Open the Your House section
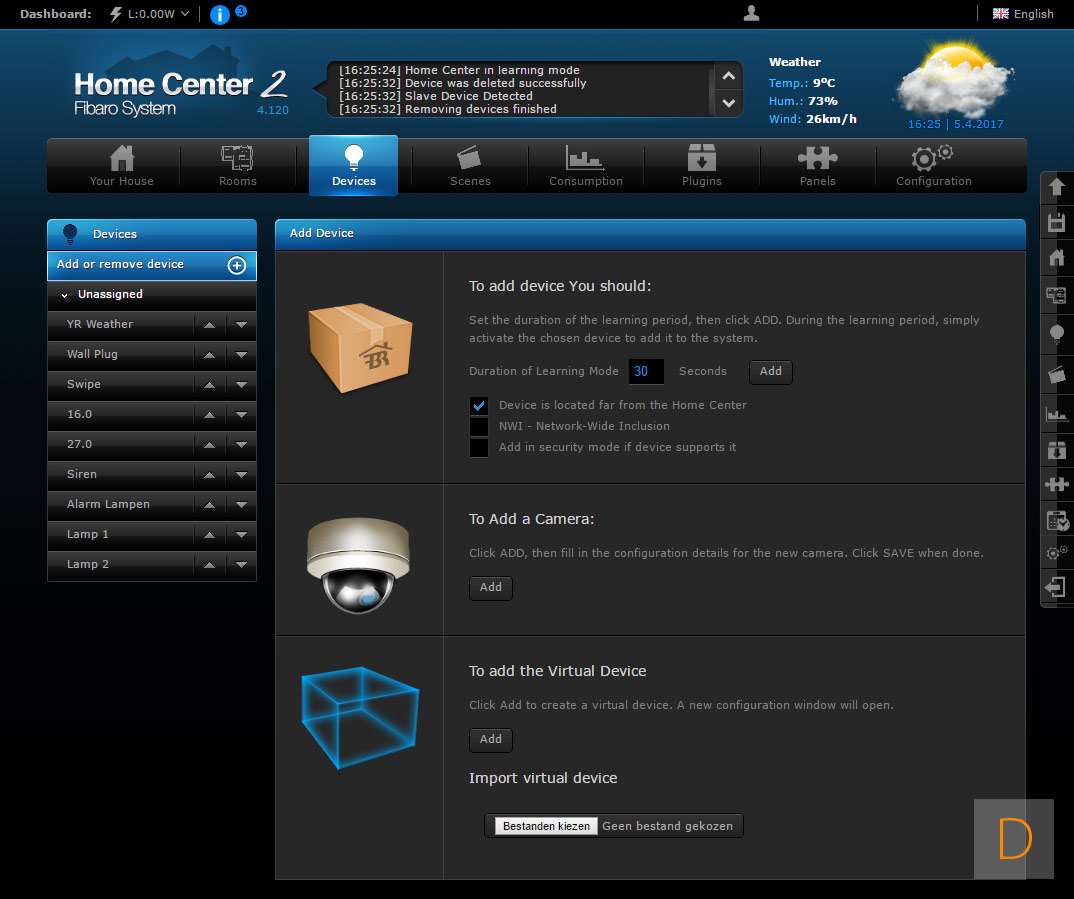 point(122,166)
